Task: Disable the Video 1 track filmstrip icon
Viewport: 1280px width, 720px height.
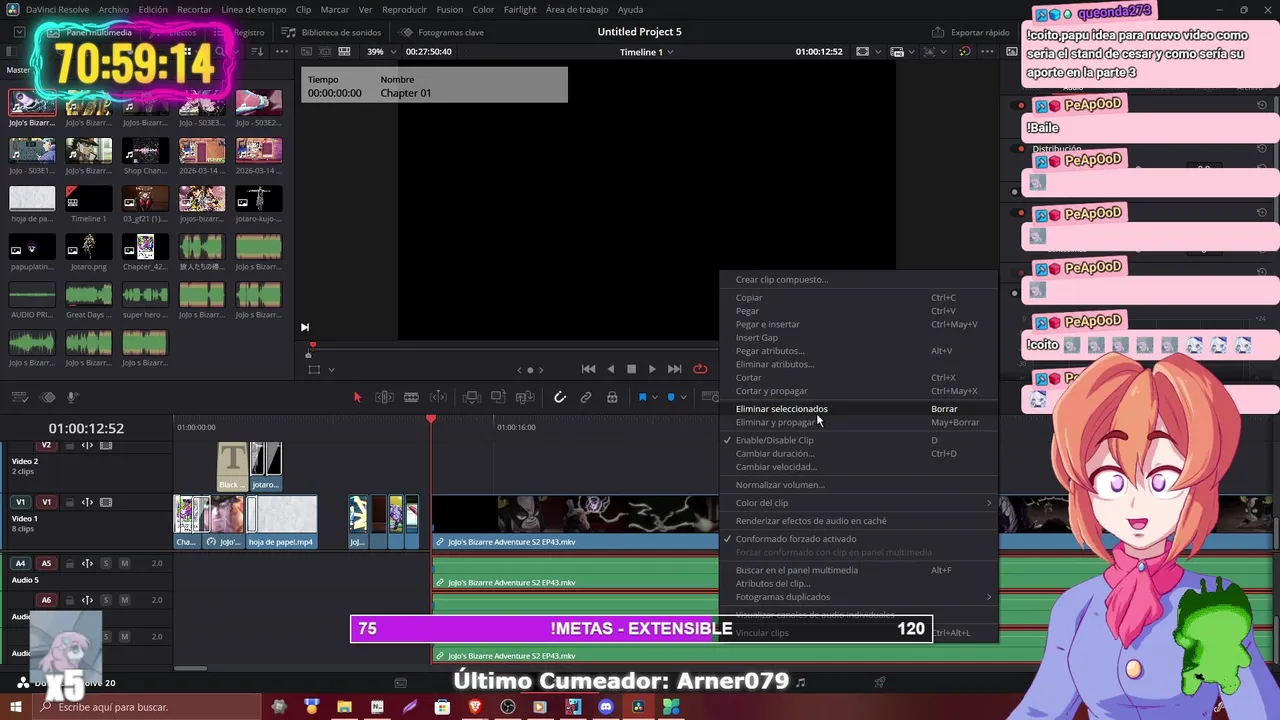Action: 106,502
